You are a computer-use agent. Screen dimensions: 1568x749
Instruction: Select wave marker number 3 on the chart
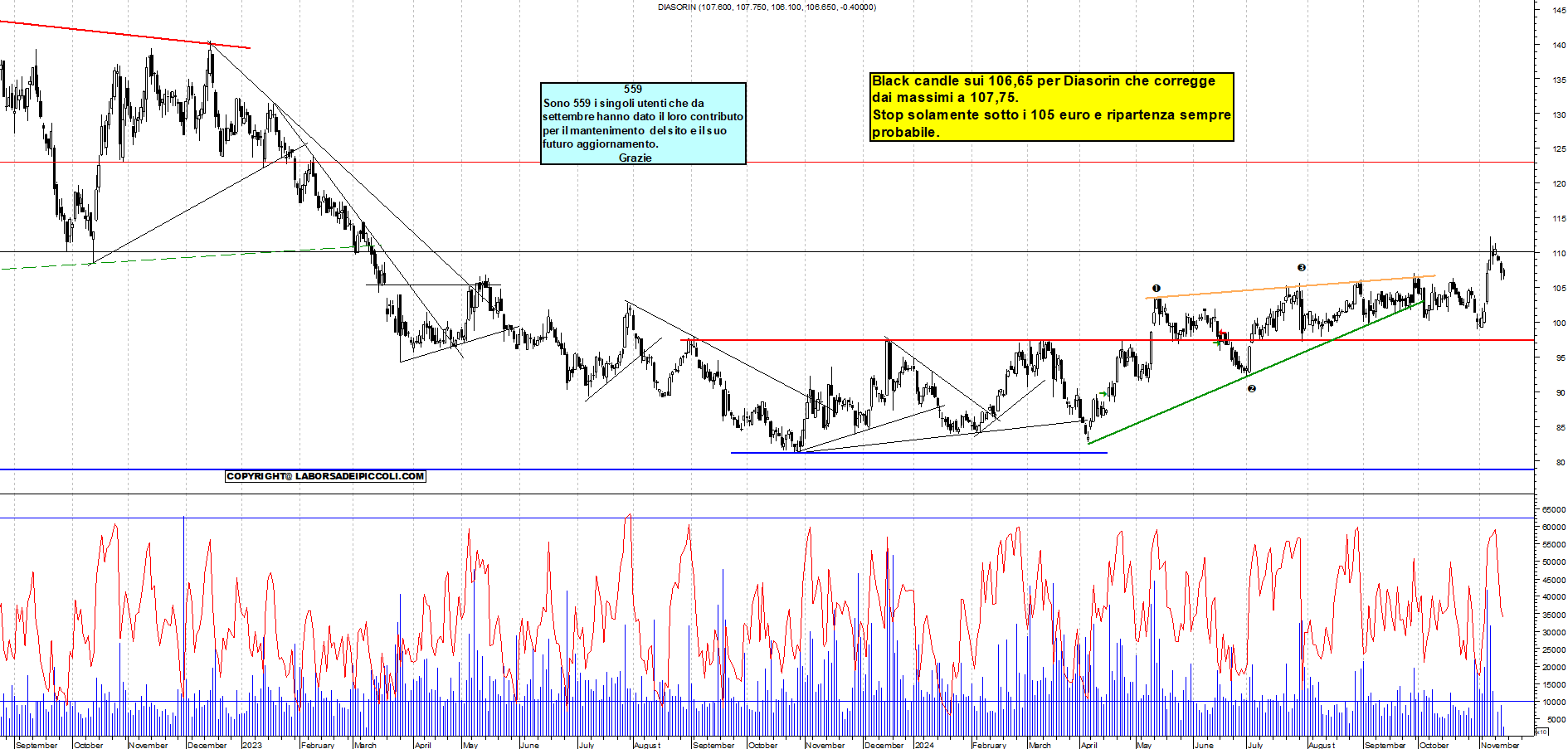(1302, 267)
